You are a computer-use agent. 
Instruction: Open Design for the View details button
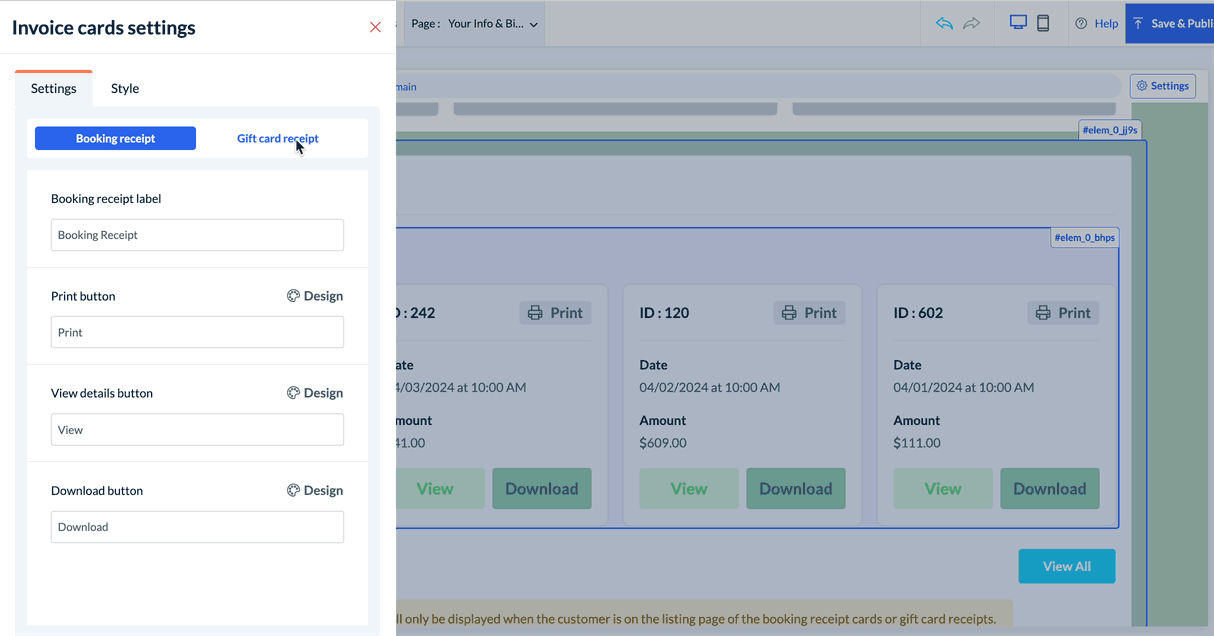[315, 393]
